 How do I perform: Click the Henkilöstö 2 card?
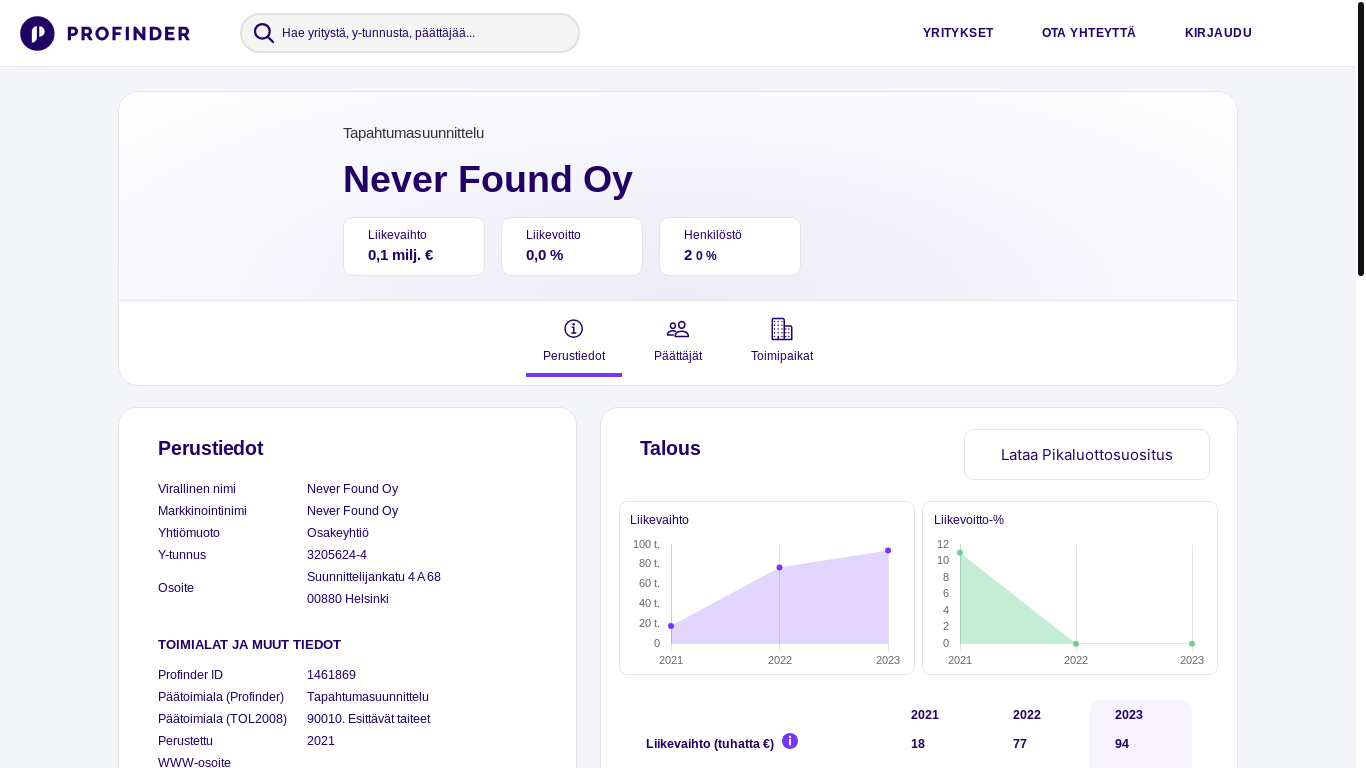(730, 246)
